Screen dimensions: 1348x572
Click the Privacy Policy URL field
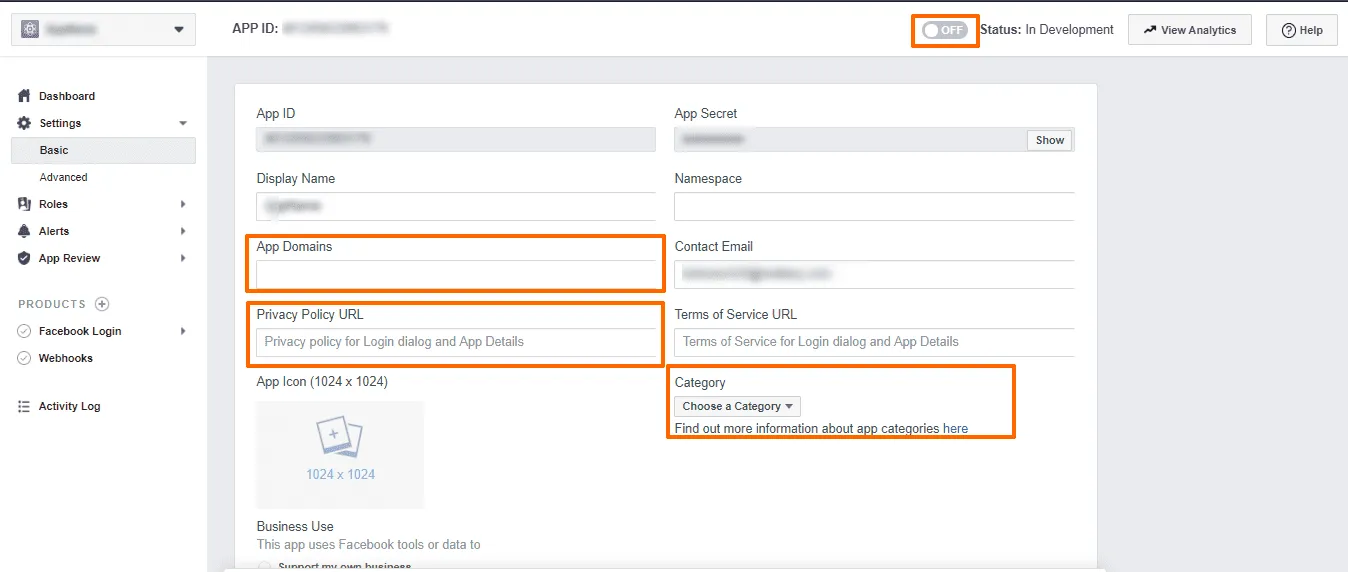[x=456, y=342]
